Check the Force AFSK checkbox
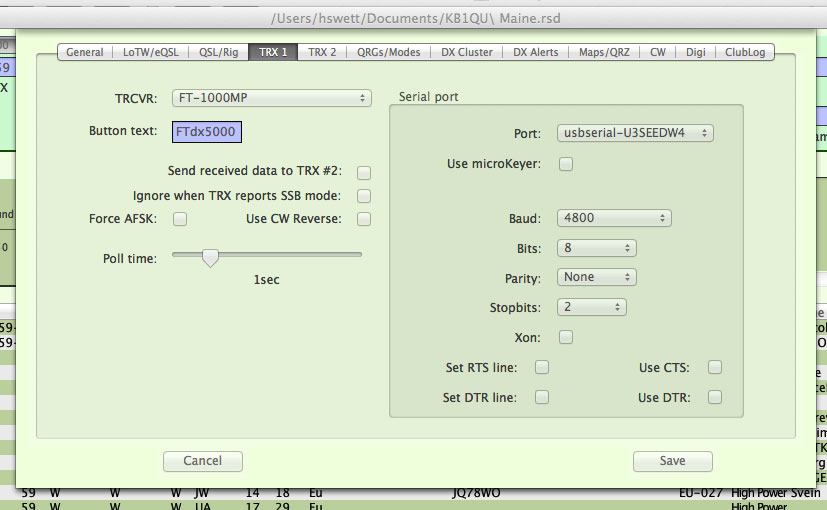The height and width of the screenshot is (510, 827). [x=181, y=219]
